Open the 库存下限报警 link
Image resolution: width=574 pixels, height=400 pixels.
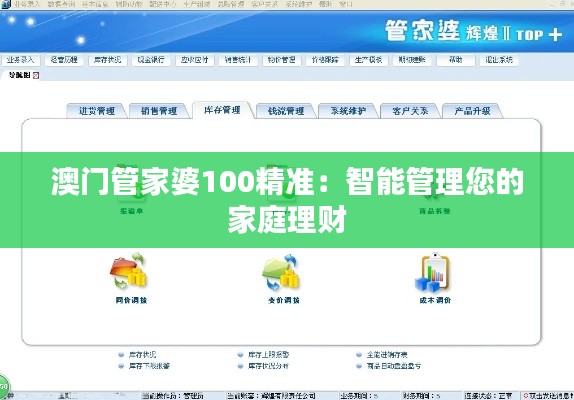click(x=149, y=366)
